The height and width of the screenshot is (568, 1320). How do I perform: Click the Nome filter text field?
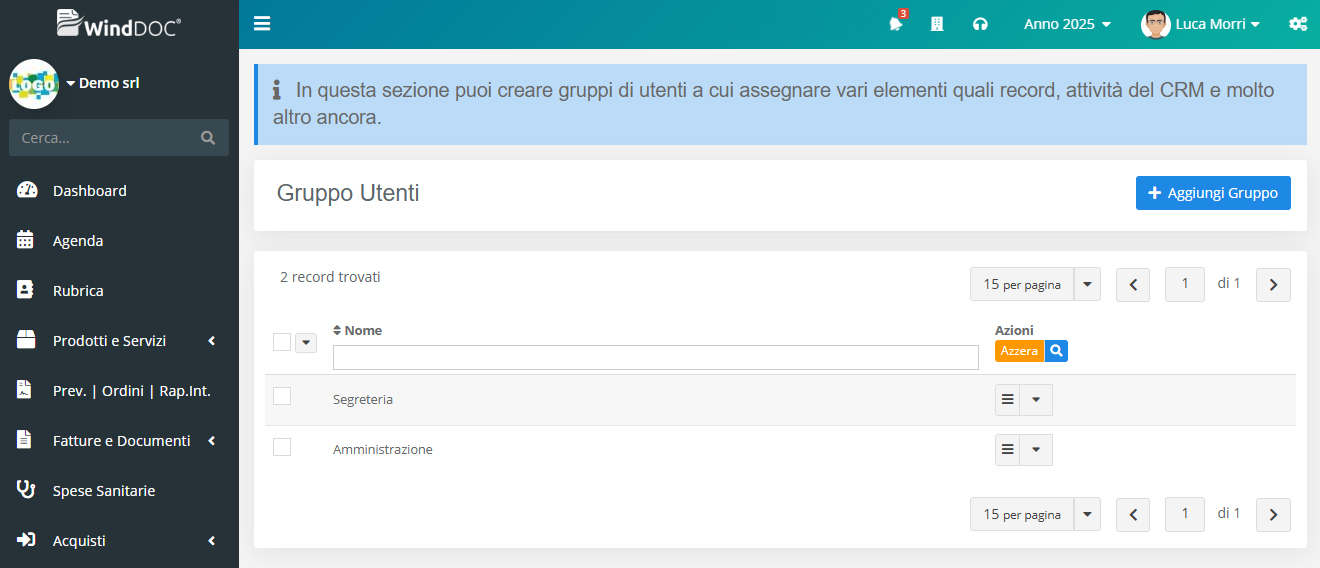(655, 358)
